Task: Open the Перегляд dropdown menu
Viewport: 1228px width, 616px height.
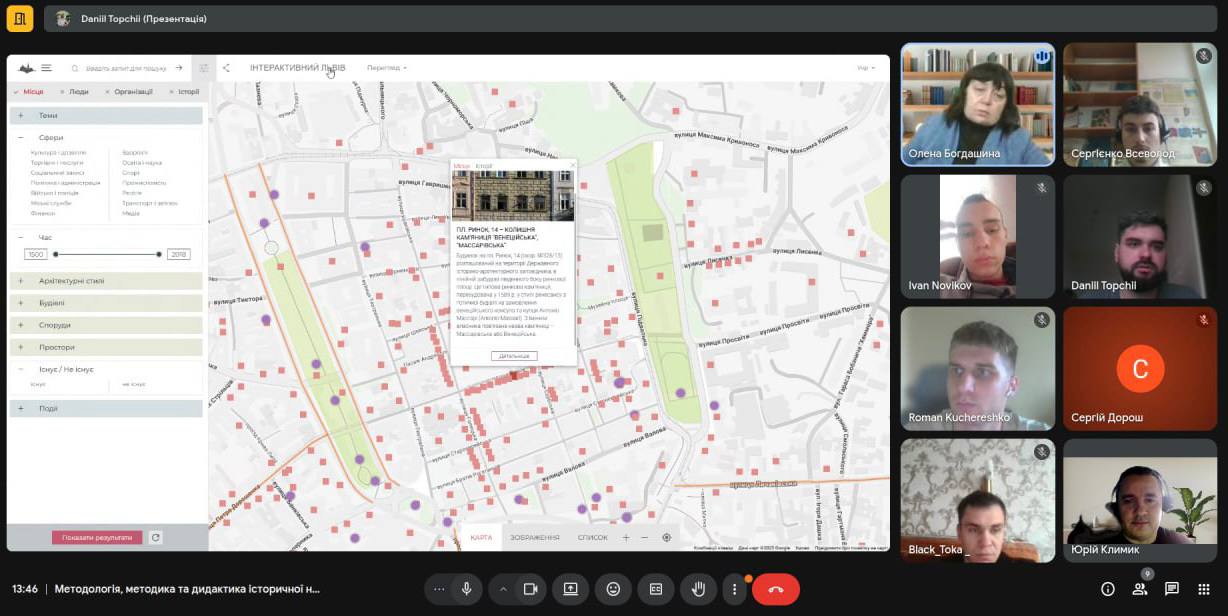Action: click(x=386, y=68)
